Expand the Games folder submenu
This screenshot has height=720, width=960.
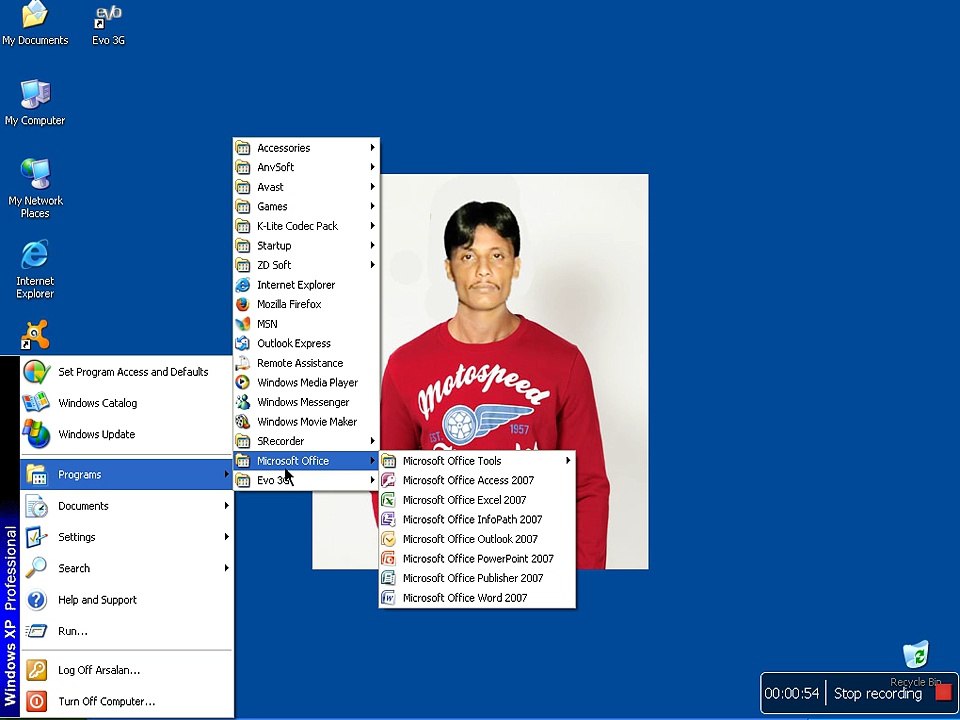click(306, 206)
